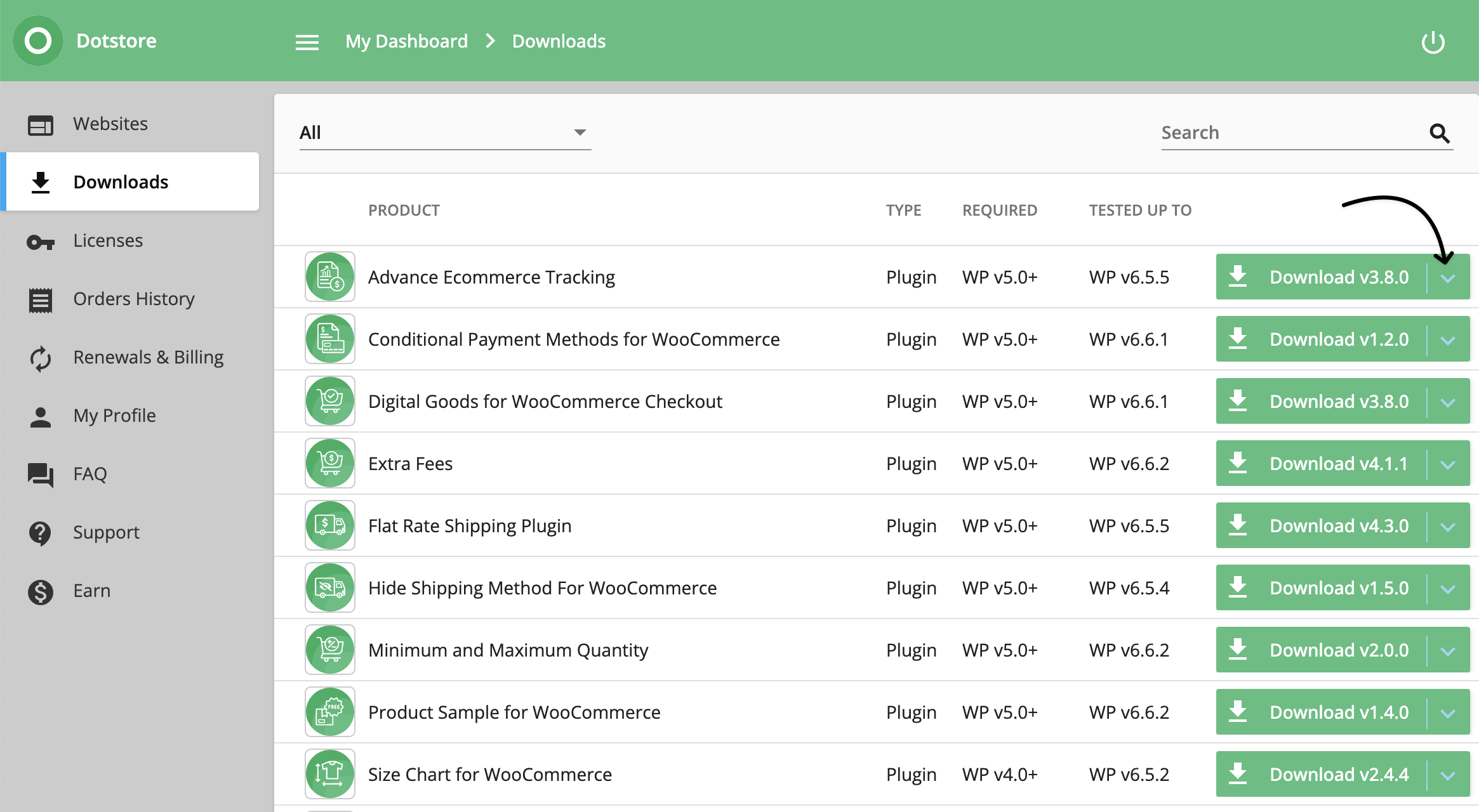Download v2.0.0 of Minimum and Maximum Quantity
The image size is (1479, 812).
tap(1321, 650)
